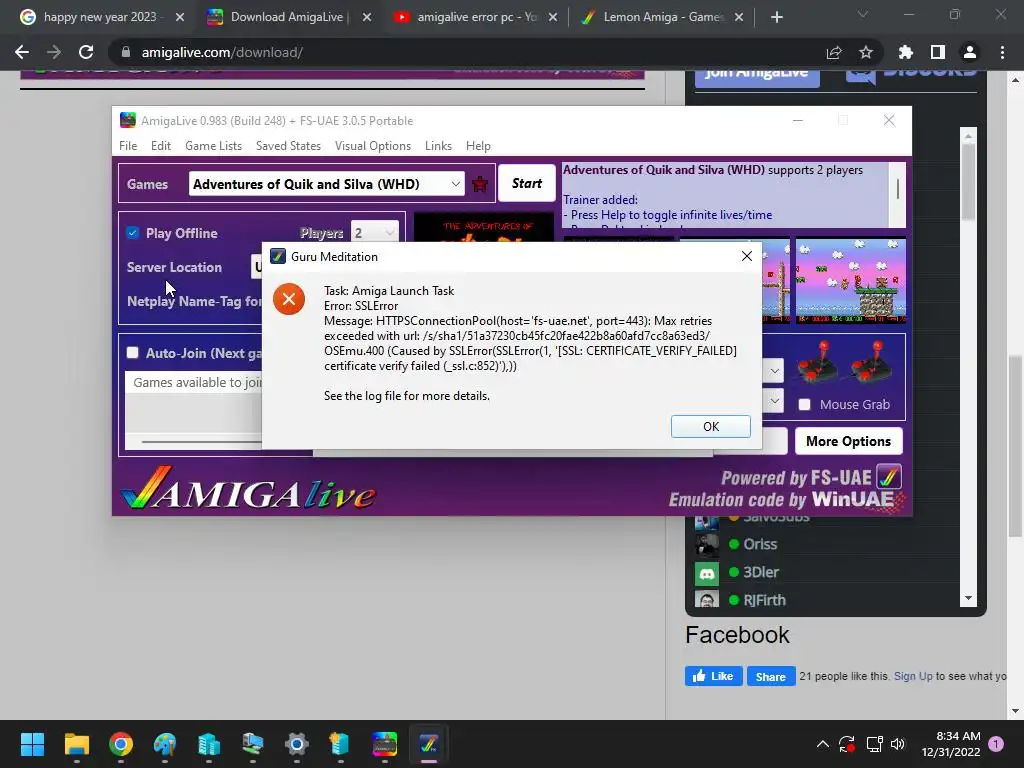Screen dimensions: 1024x768
Task: Open a new browser tab
Action: click(x=776, y=17)
